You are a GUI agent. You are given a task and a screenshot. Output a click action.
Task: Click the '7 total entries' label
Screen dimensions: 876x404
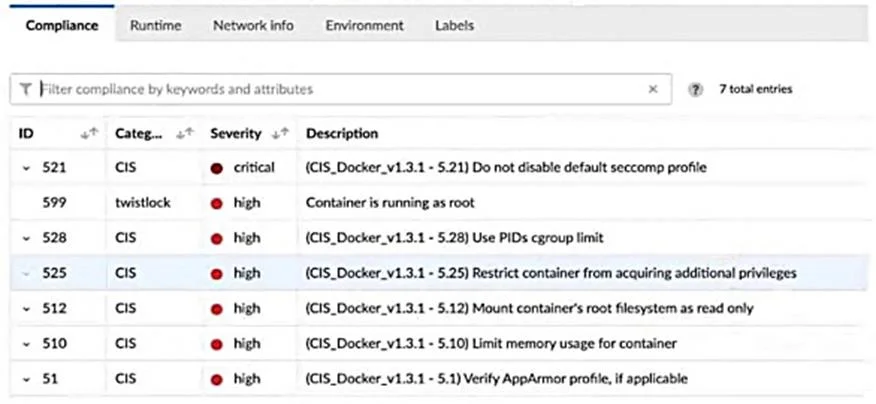(755, 89)
